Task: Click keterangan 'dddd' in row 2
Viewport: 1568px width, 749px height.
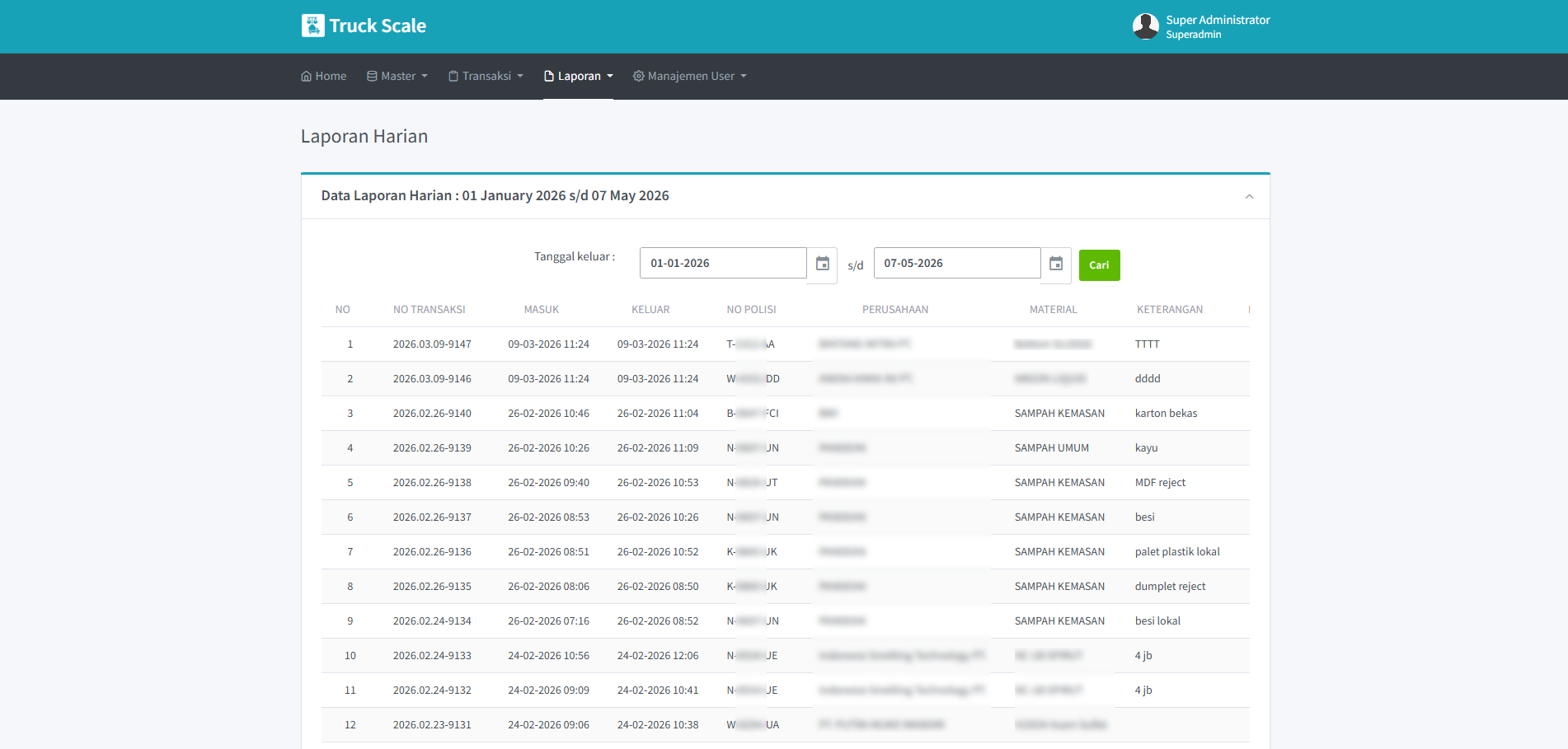Action: coord(1148,379)
